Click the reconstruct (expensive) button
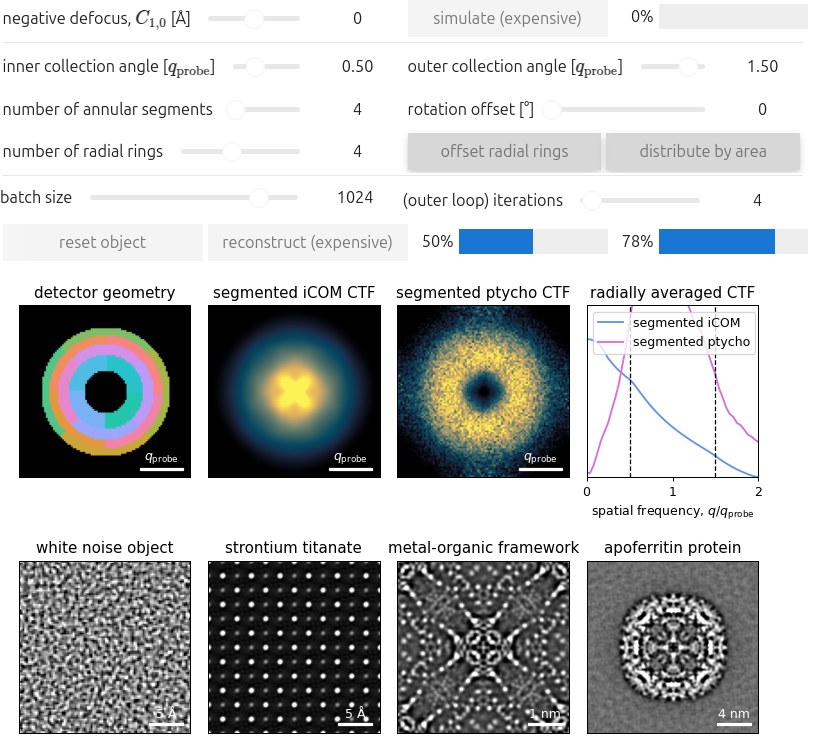817x740 pixels. pyautogui.click(x=307, y=242)
